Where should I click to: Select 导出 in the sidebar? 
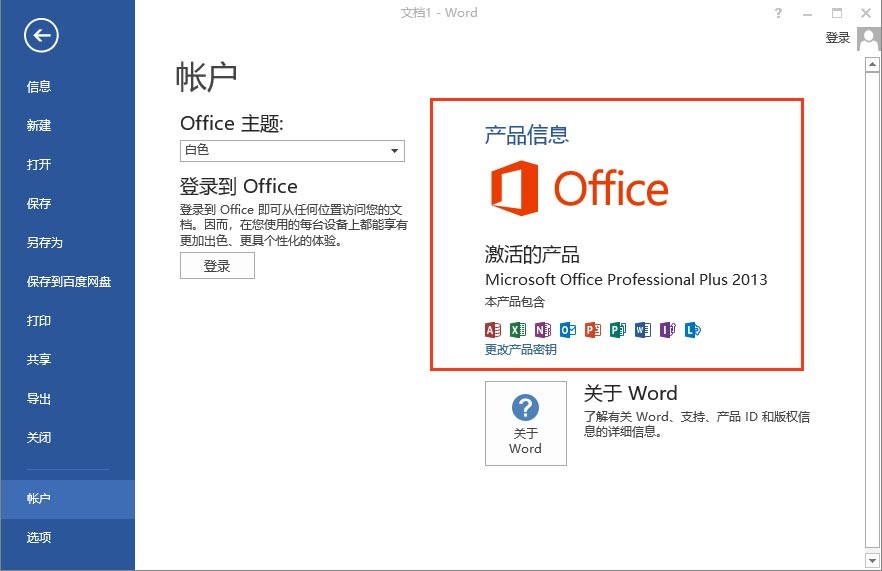68,399
